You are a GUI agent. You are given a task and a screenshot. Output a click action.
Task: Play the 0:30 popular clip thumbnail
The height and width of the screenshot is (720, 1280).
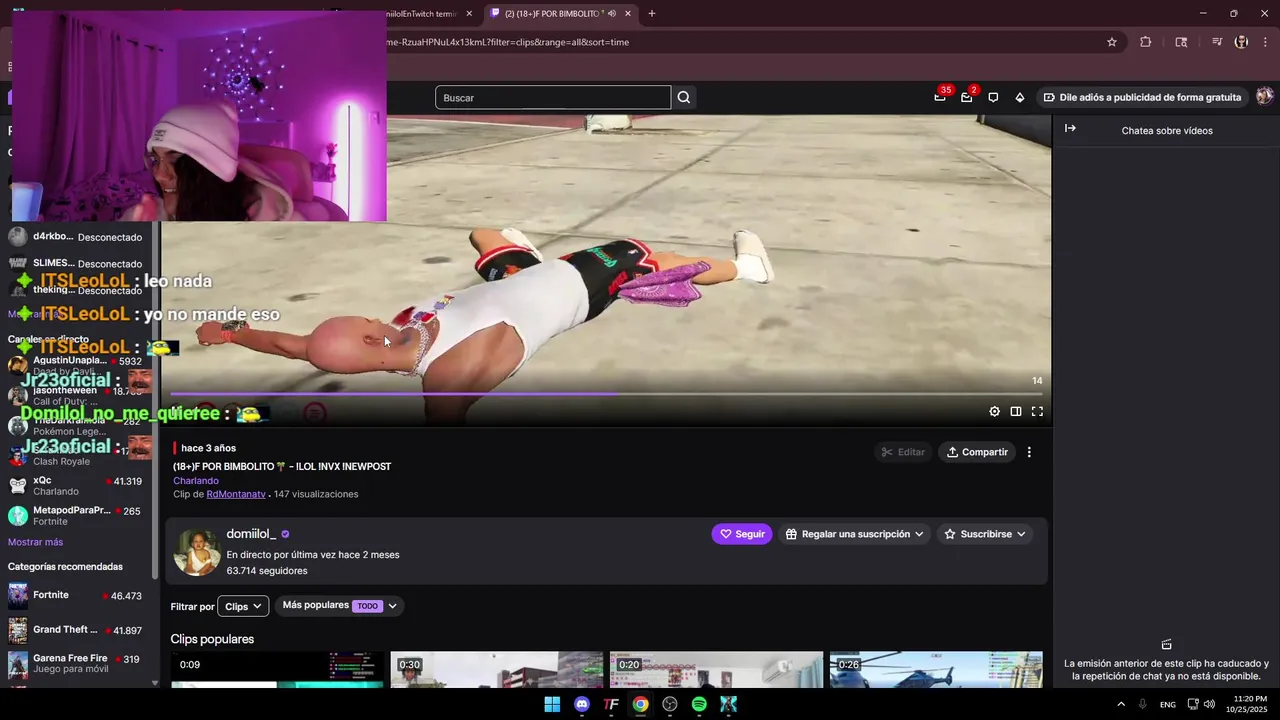497,670
